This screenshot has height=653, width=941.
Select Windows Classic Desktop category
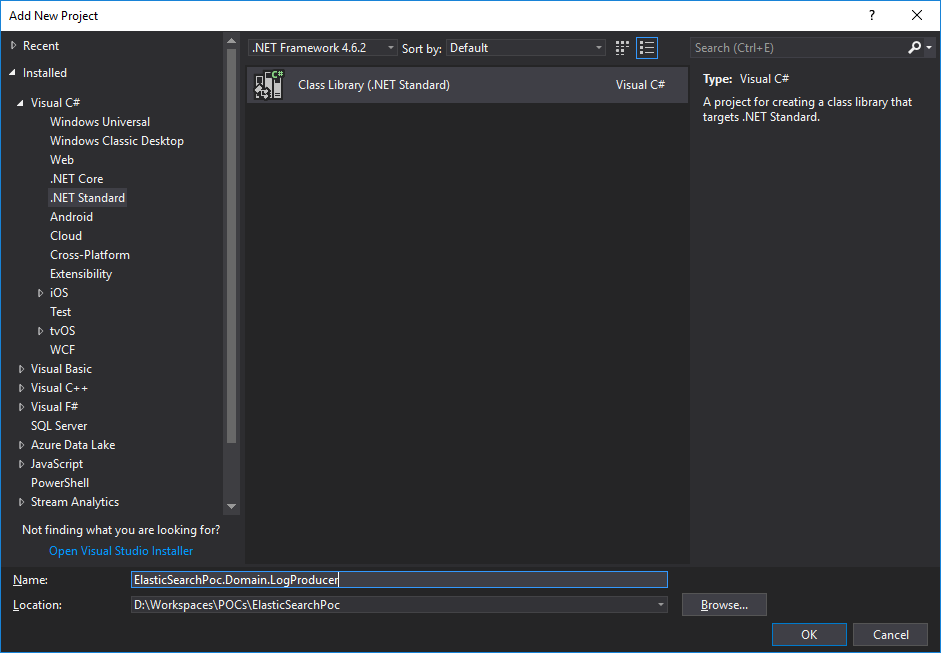point(116,140)
